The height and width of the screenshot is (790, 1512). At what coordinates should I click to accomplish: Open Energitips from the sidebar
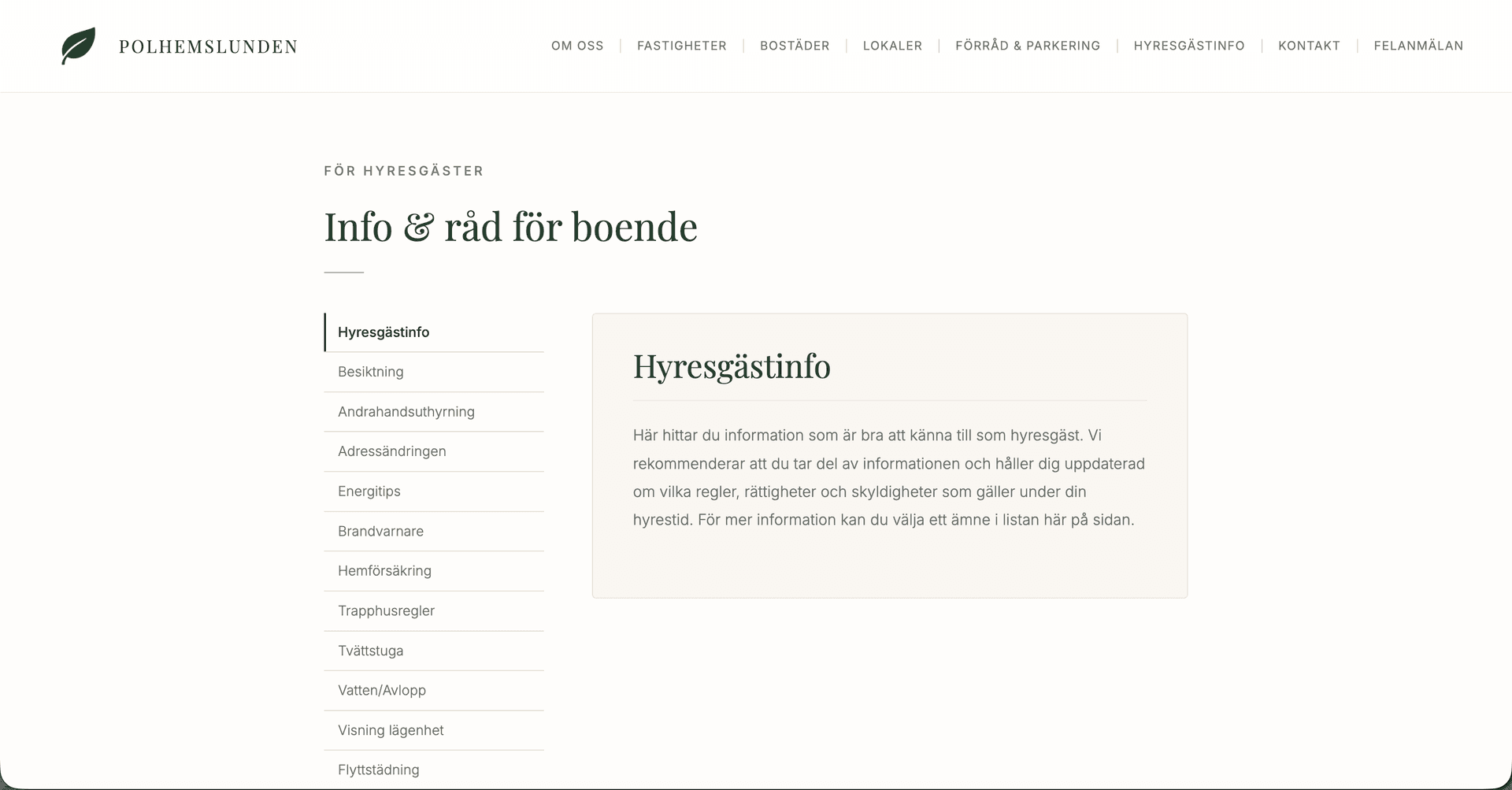pos(434,491)
